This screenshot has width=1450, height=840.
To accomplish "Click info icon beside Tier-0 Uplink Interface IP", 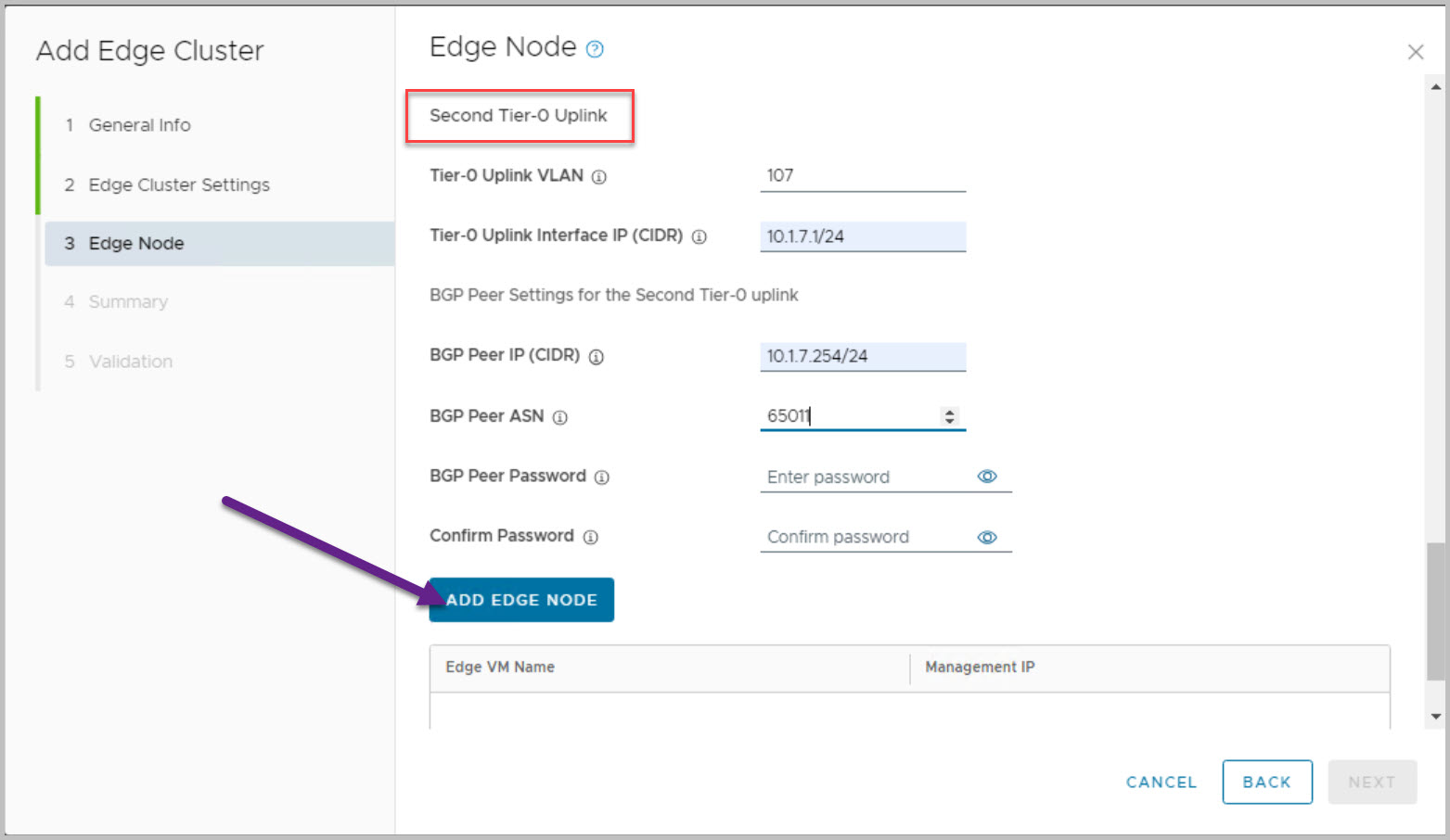I will (x=699, y=236).
